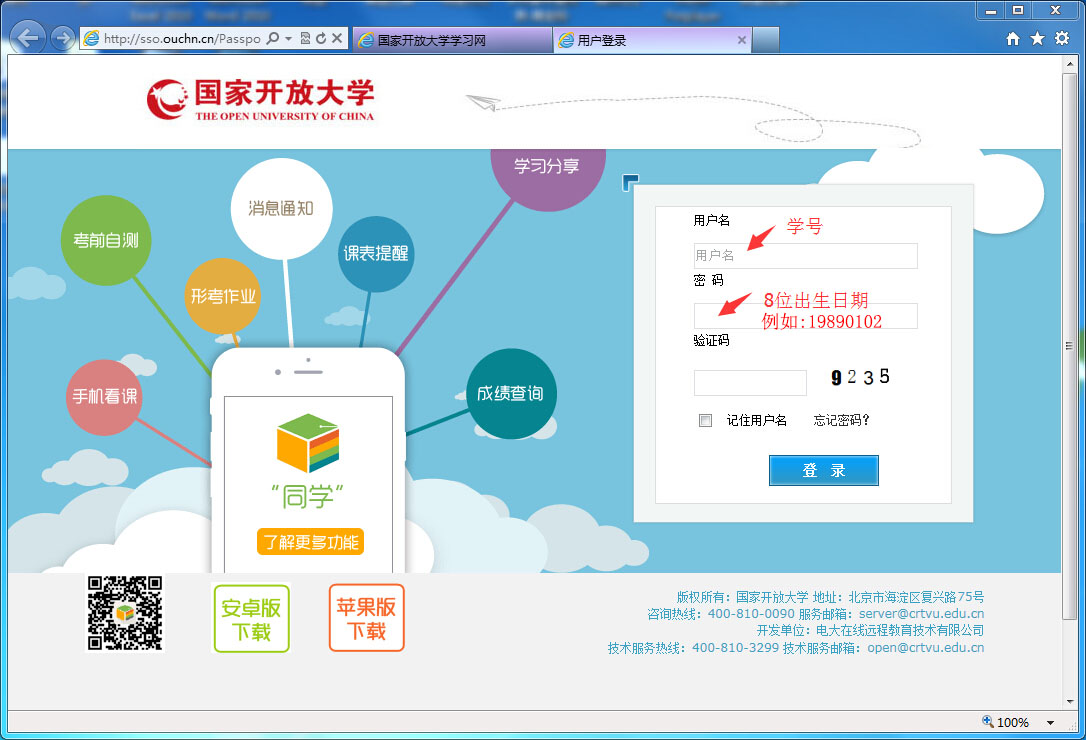
Task: Select the 学习分享 bubble
Action: 547,168
